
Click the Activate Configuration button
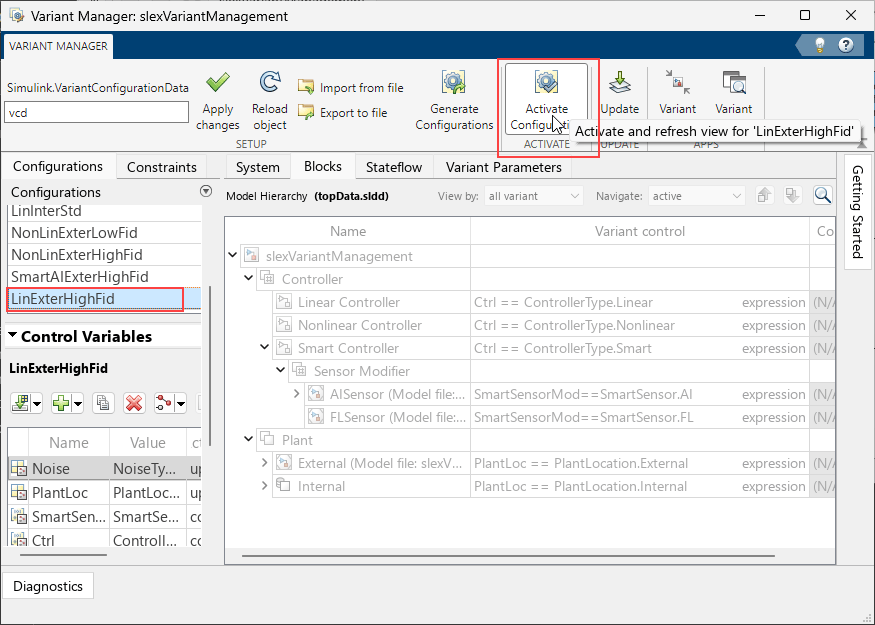(546, 99)
